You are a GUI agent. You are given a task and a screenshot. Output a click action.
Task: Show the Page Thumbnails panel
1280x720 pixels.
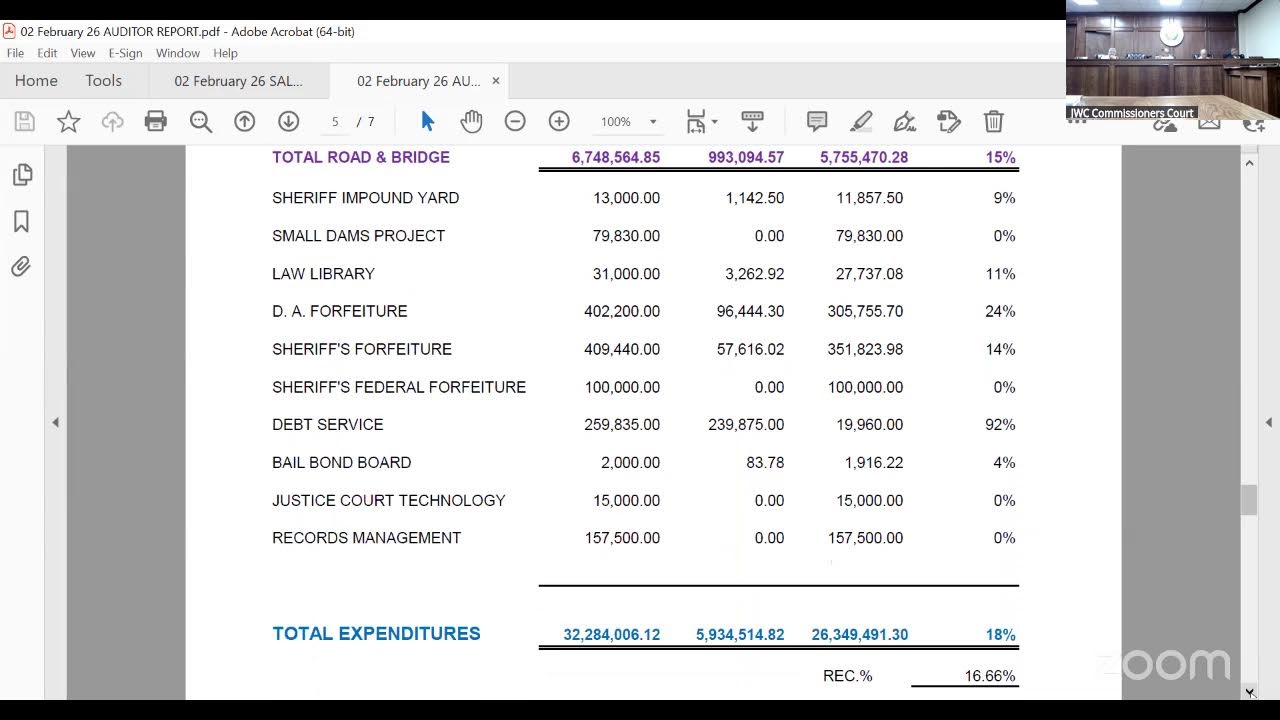tap(22, 175)
